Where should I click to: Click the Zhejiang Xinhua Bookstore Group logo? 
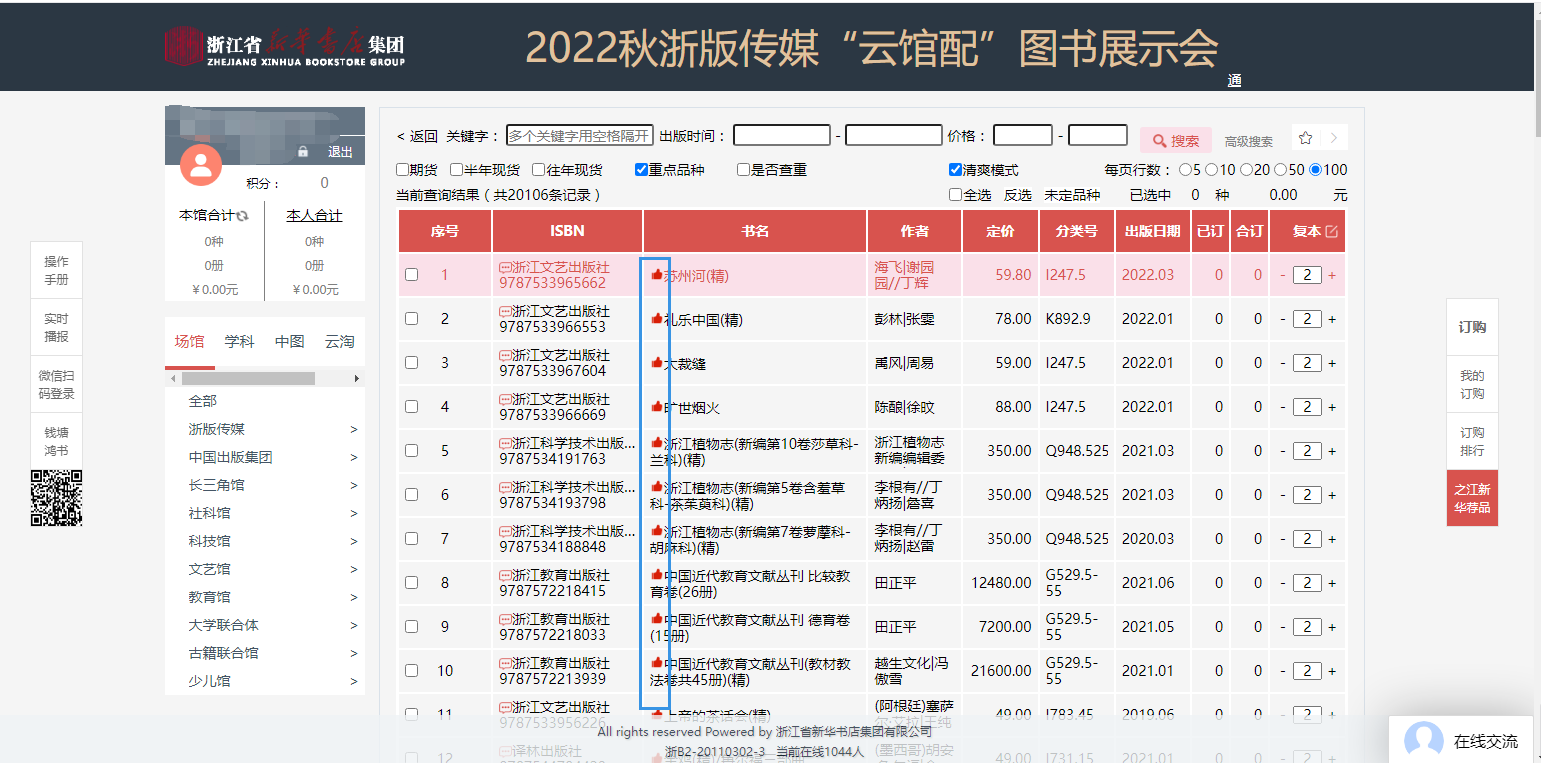coord(285,46)
